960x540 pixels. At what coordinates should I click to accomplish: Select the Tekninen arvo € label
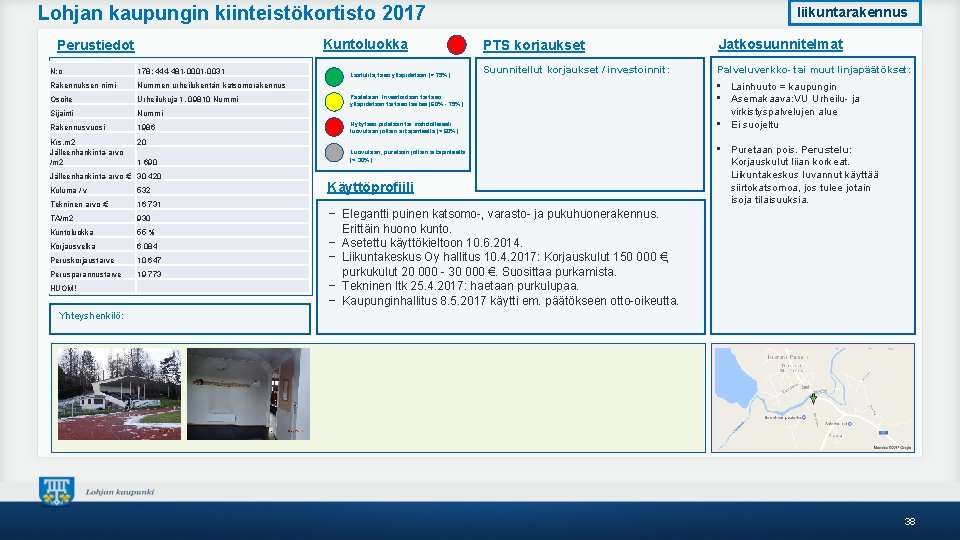pyautogui.click(x=79, y=204)
